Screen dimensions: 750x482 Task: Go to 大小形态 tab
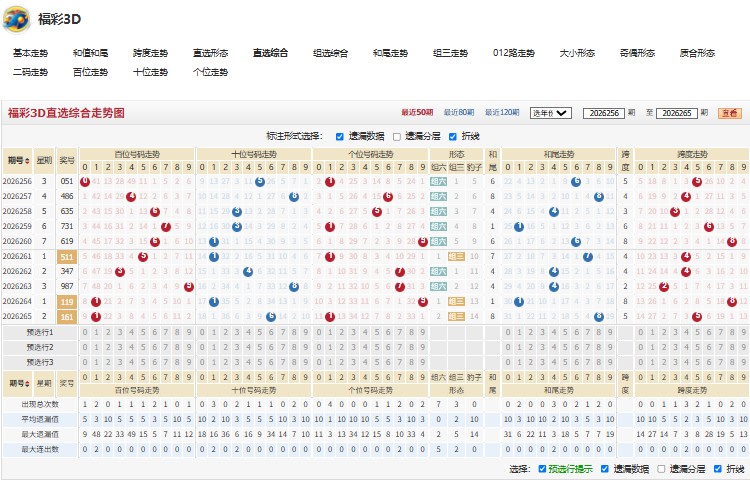tap(577, 53)
